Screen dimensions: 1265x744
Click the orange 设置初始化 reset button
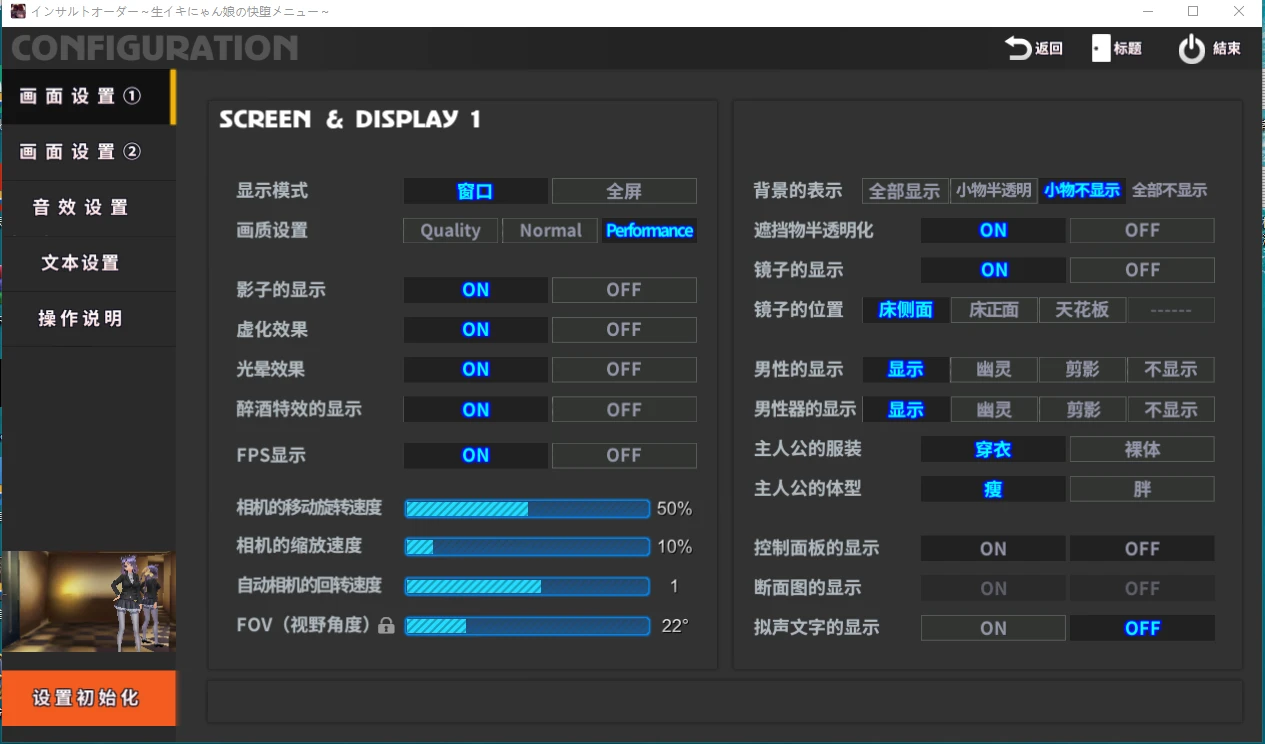coord(88,698)
